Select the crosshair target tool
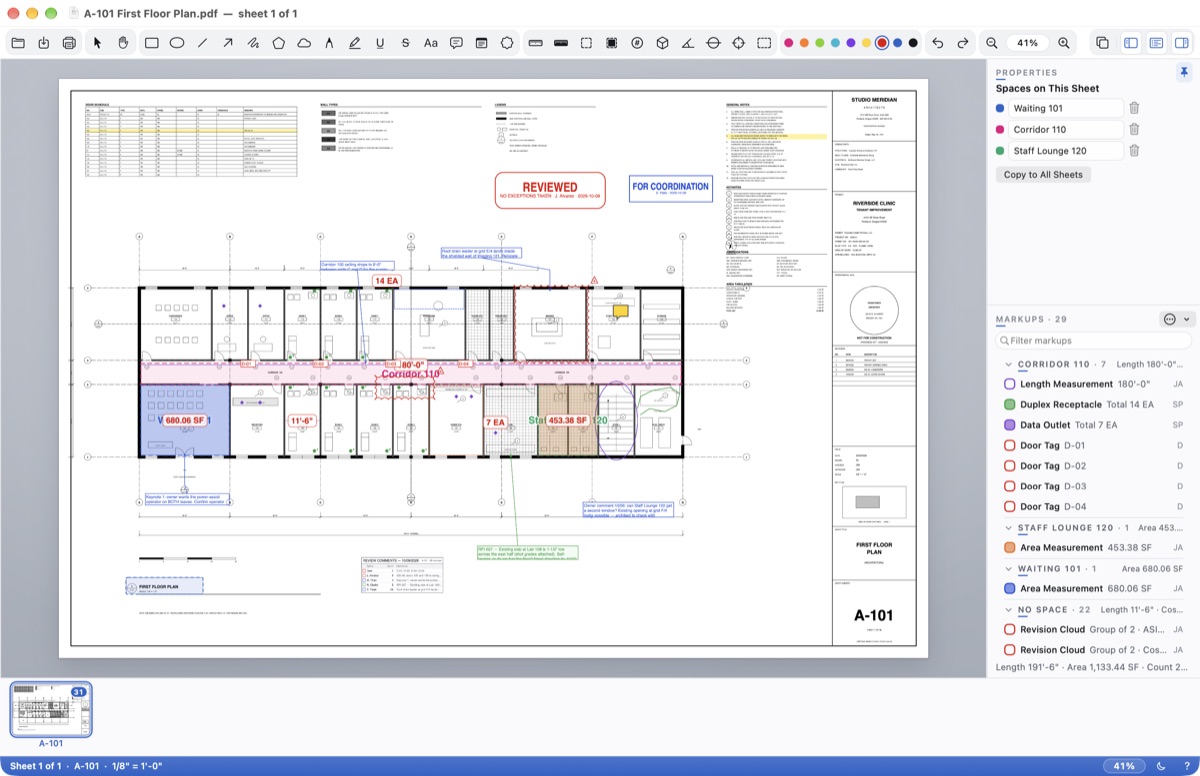Screen dimensions: 1200x776 coord(739,43)
